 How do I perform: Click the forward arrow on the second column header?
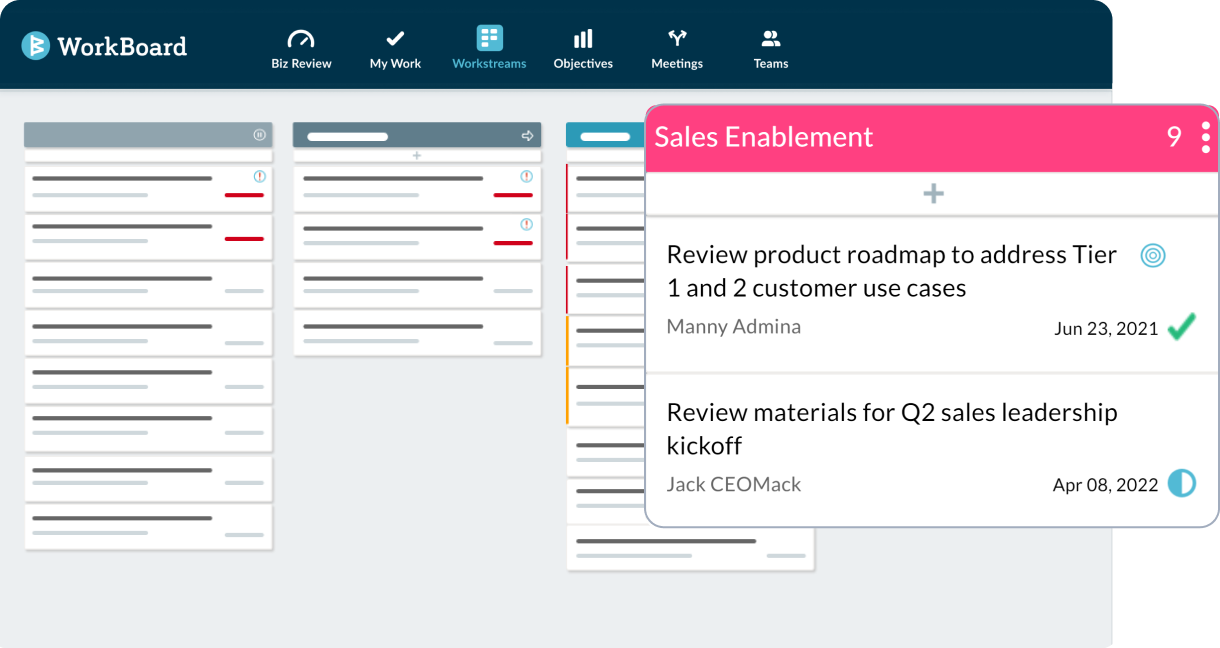528,136
